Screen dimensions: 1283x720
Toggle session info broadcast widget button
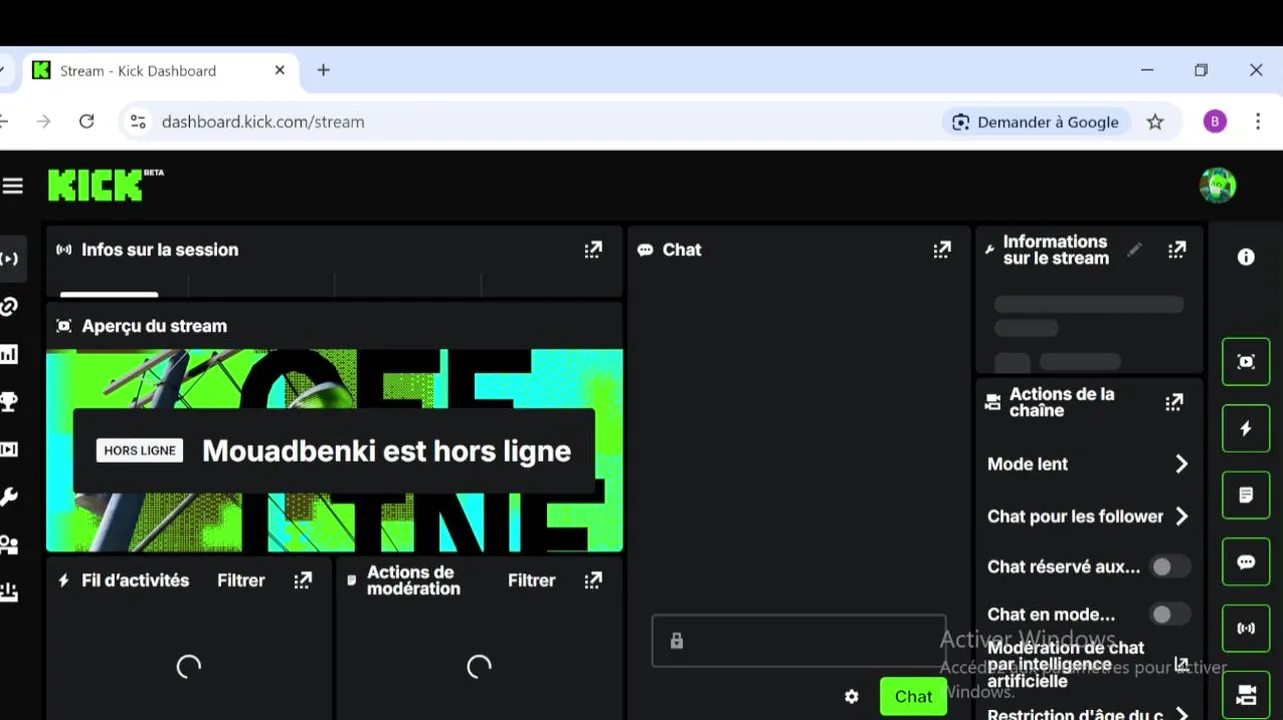pyautogui.click(x=1246, y=629)
